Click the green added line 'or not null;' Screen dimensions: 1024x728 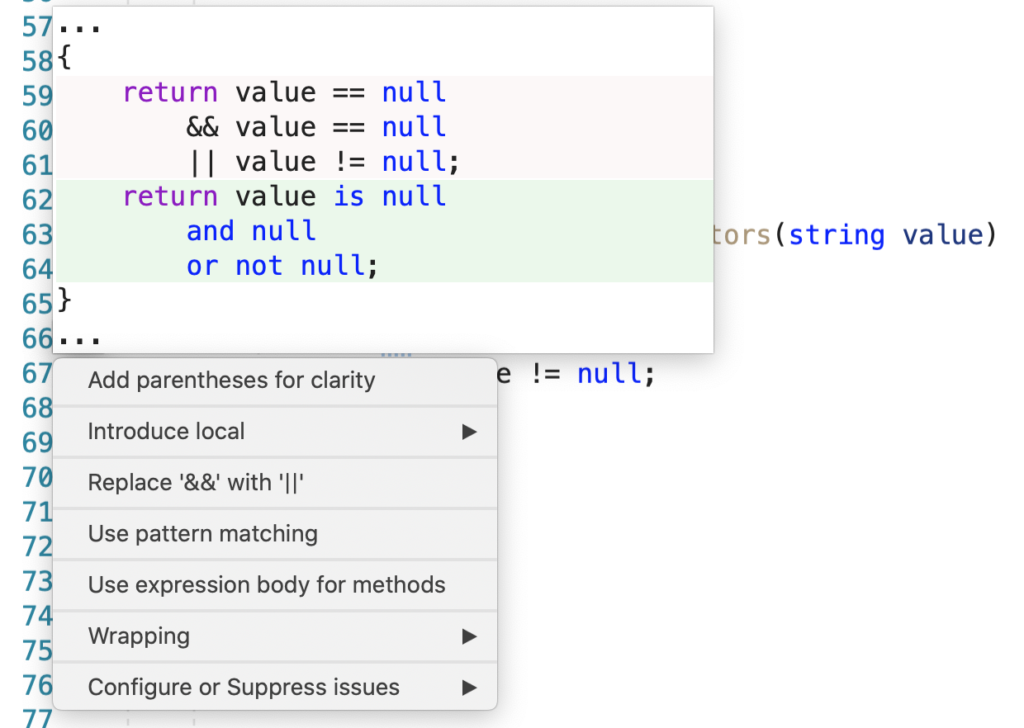click(264, 265)
